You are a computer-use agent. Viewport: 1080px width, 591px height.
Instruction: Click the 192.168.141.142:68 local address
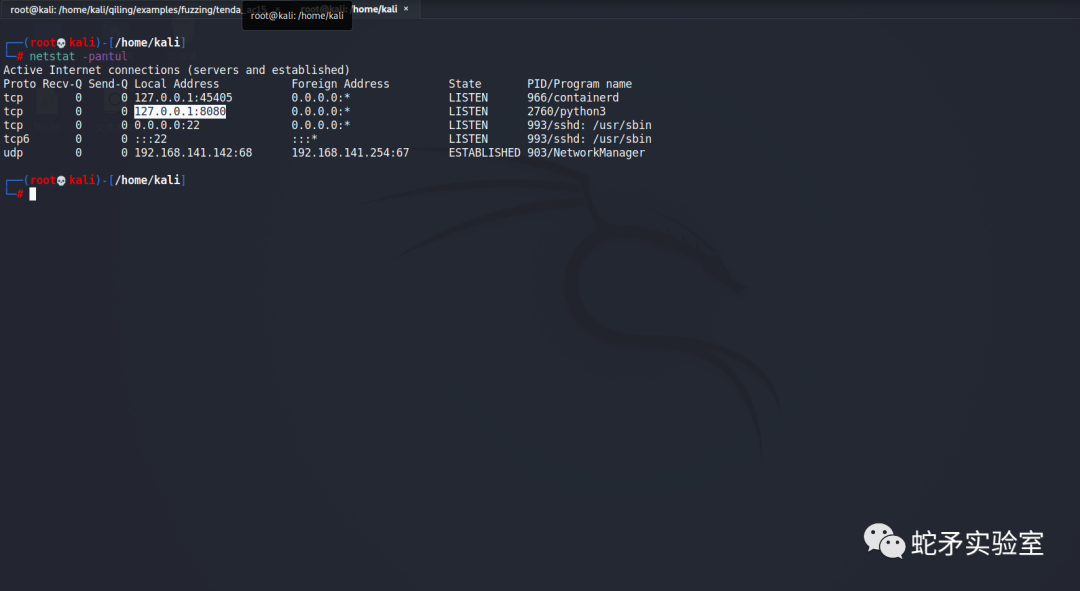coord(193,153)
